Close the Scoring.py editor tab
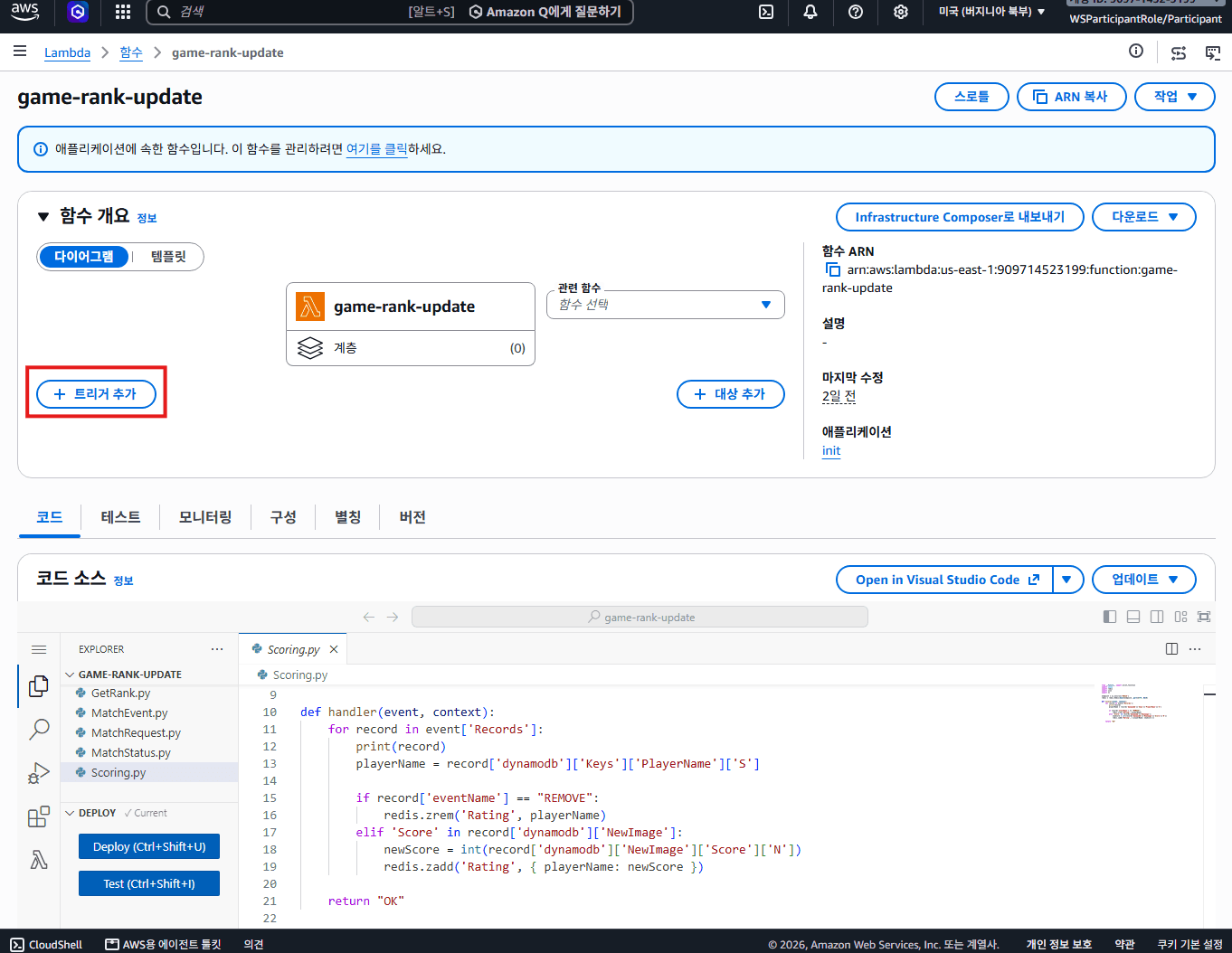 point(334,649)
